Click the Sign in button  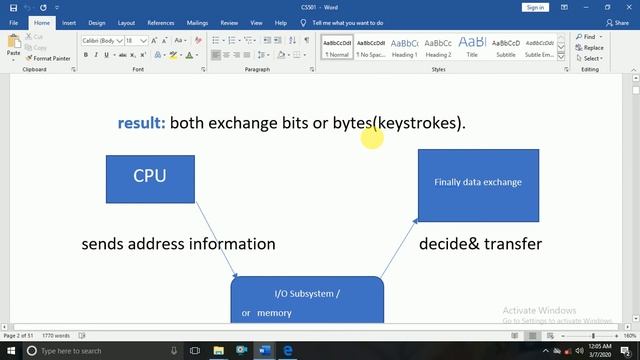coord(535,7)
